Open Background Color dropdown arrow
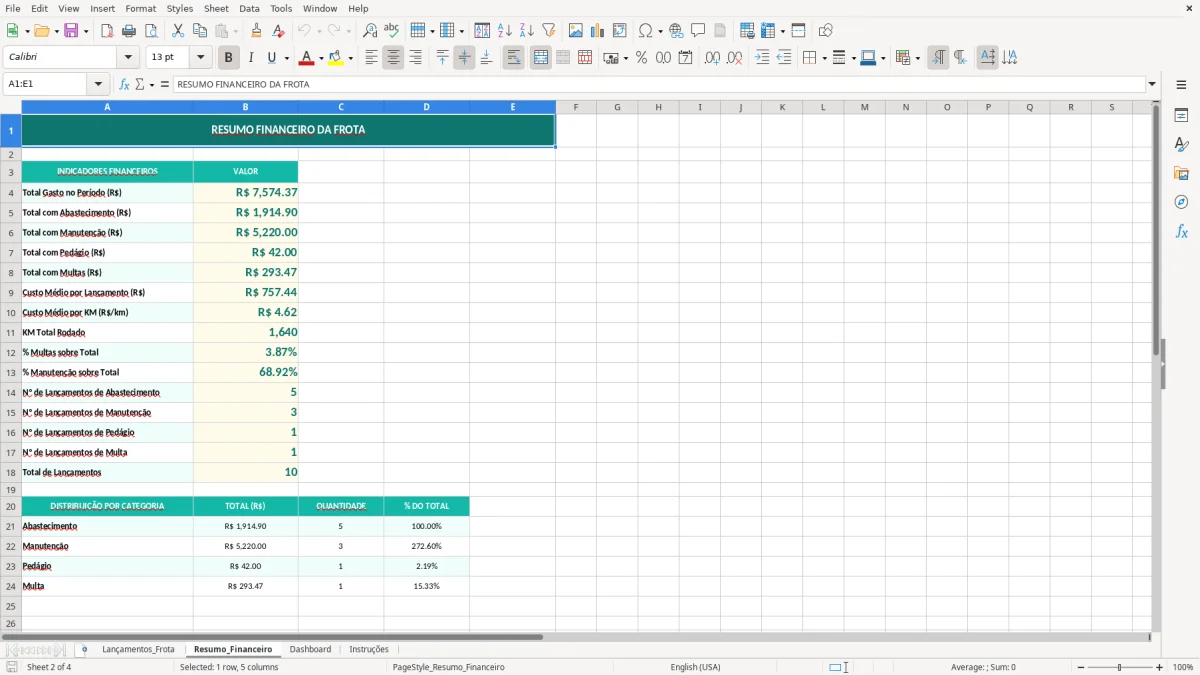1200x675 pixels. [350, 58]
